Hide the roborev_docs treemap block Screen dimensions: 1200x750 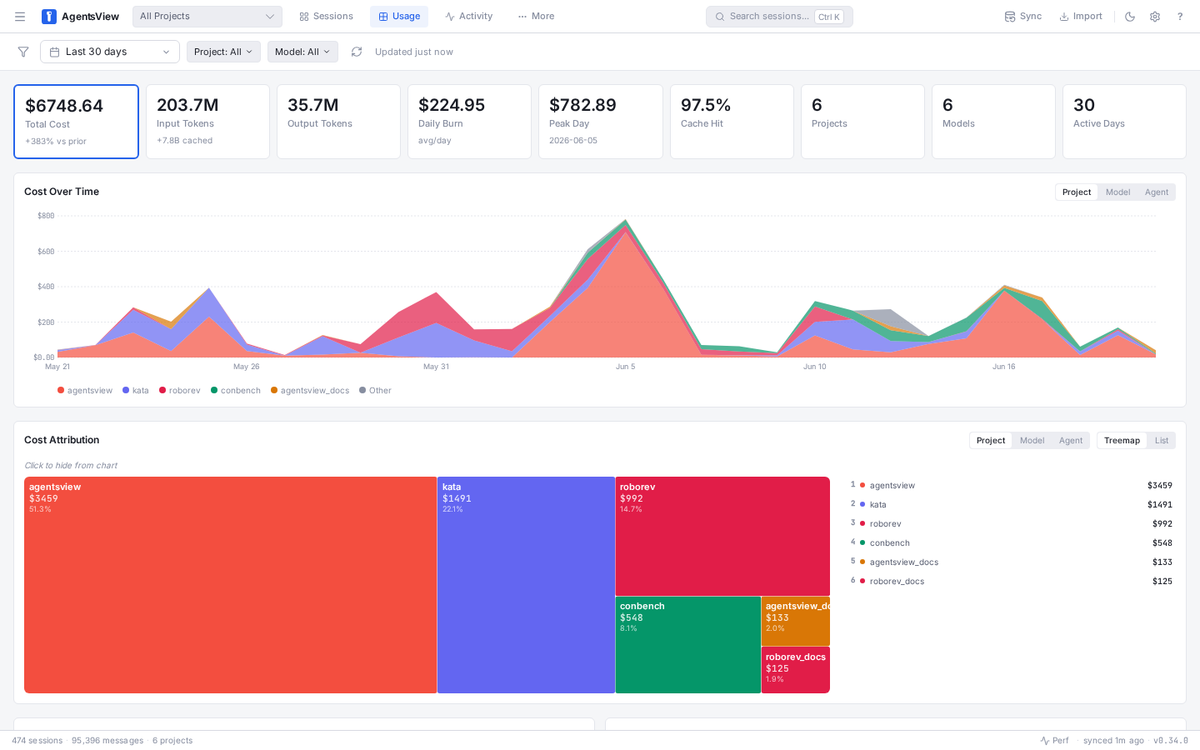coord(796,670)
